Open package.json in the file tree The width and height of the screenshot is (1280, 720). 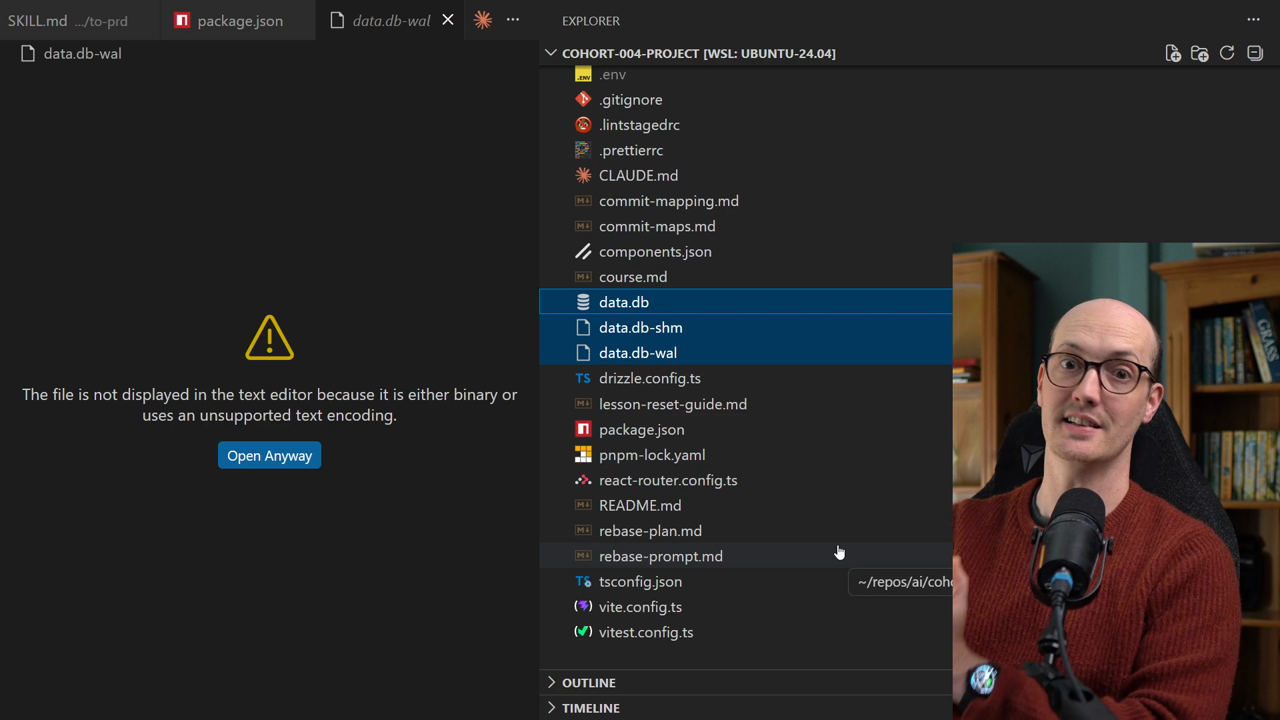coord(642,429)
